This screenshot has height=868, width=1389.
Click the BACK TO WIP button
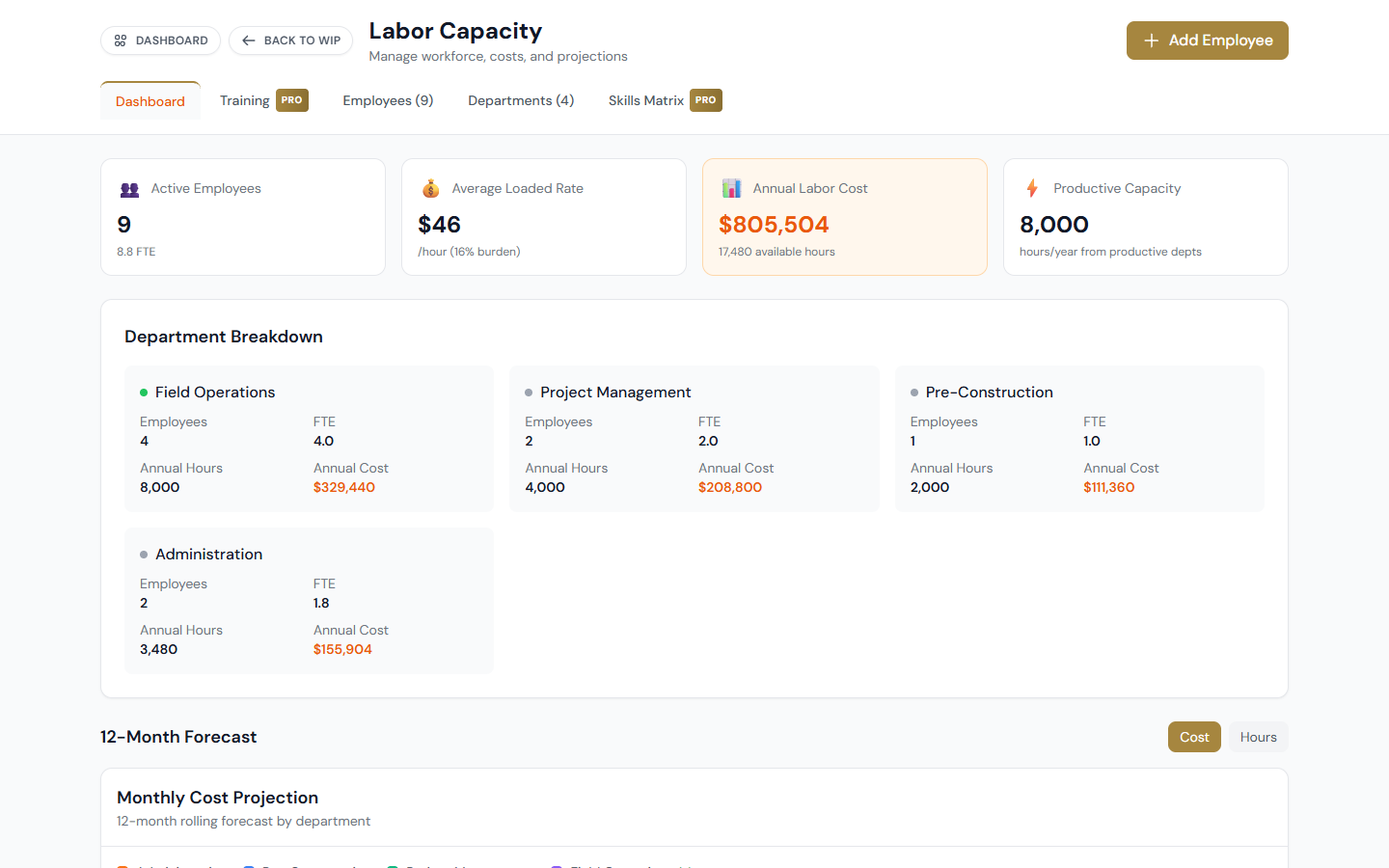tap(290, 41)
